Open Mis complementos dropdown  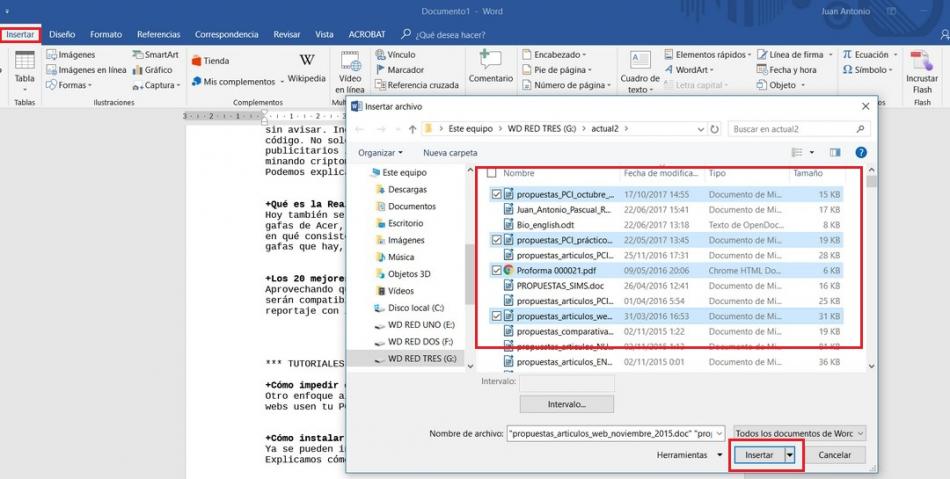coord(238,81)
